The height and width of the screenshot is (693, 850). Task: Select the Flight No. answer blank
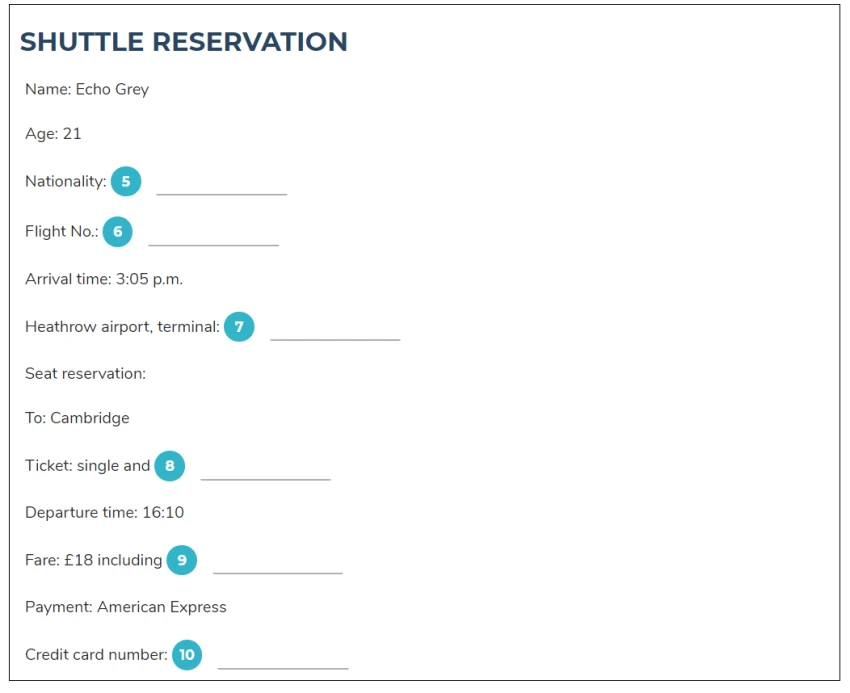pos(214,235)
